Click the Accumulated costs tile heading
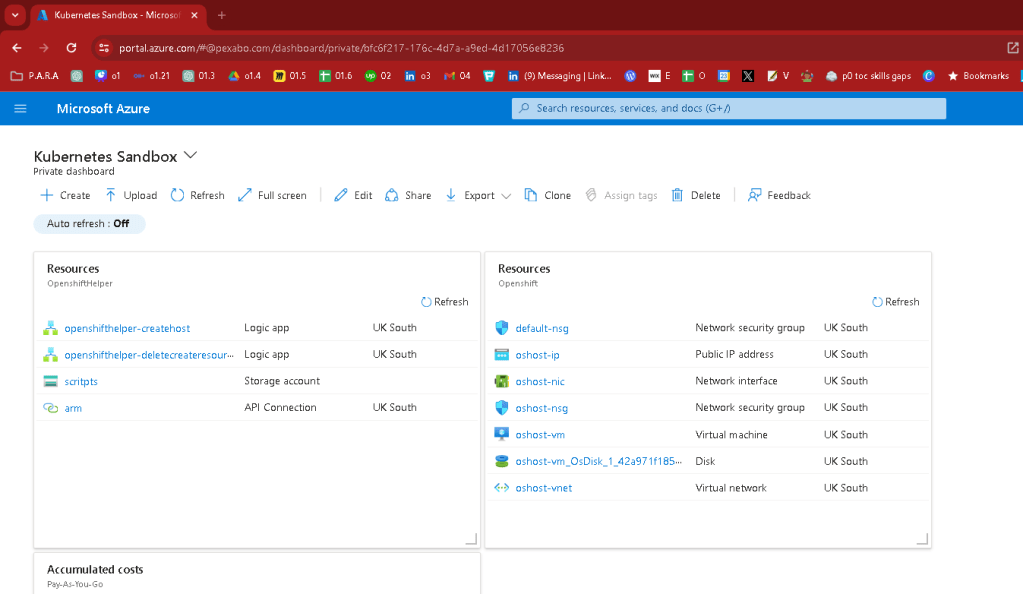Screen dimensions: 1023x594 [95, 569]
